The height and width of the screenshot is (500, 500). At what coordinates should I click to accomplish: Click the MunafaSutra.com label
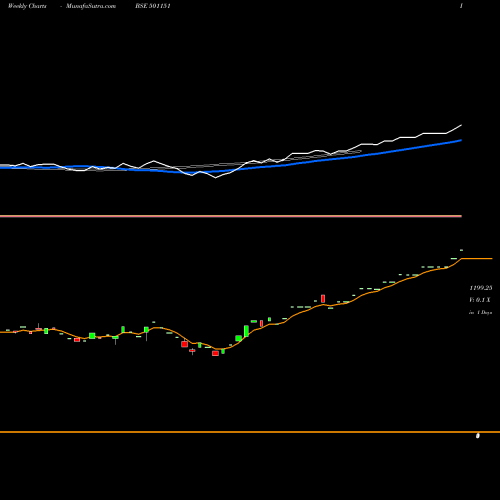pos(91,6)
